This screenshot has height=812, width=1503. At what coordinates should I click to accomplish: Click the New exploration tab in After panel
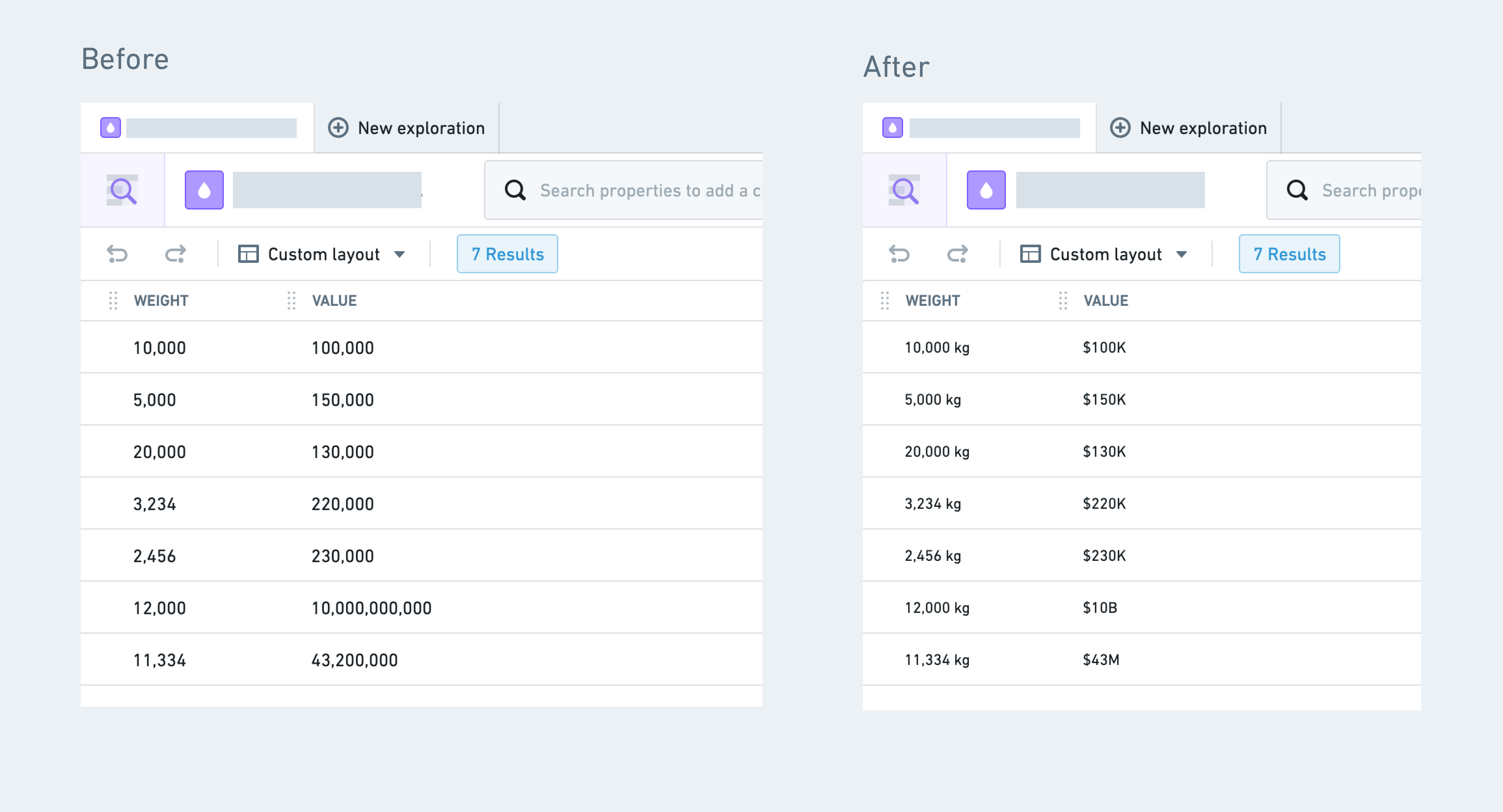tap(1188, 128)
